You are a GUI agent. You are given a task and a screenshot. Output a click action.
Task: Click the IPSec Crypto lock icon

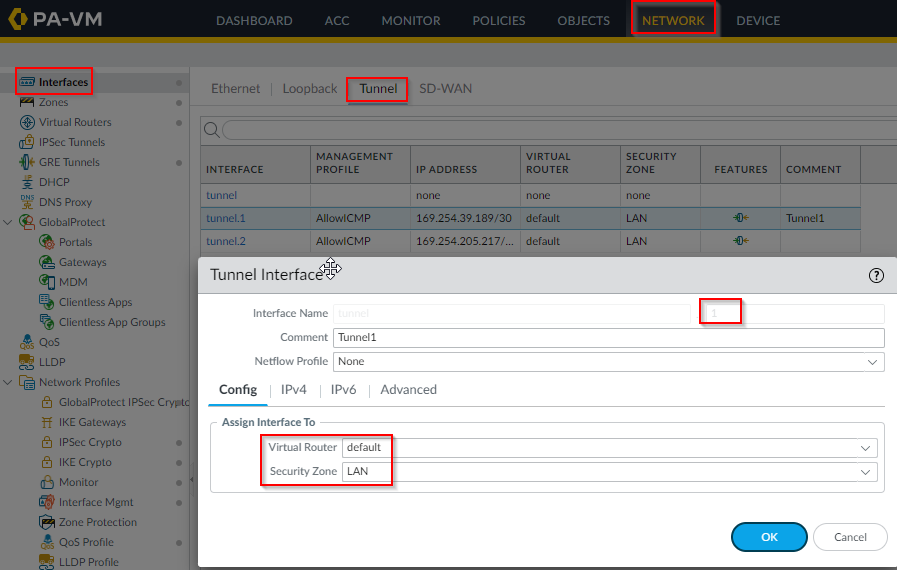[47, 442]
